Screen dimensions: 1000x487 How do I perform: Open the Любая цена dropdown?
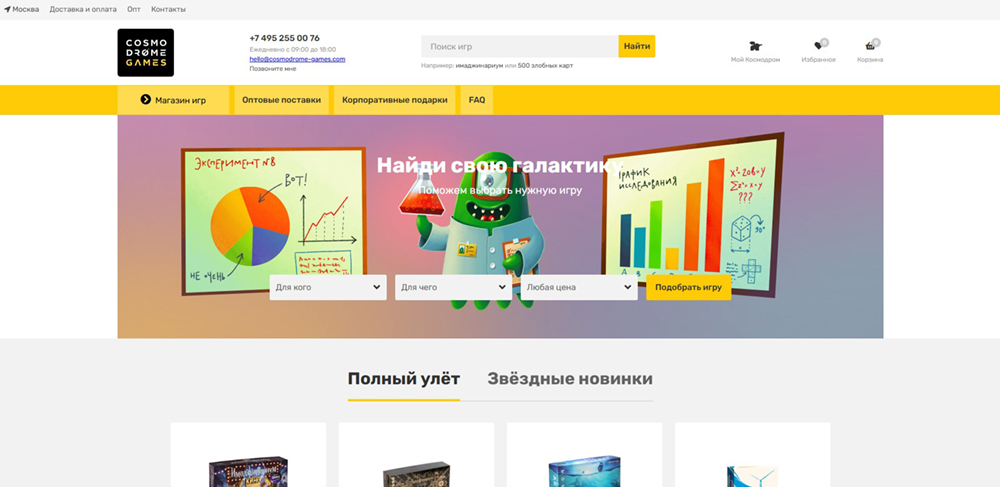579,288
